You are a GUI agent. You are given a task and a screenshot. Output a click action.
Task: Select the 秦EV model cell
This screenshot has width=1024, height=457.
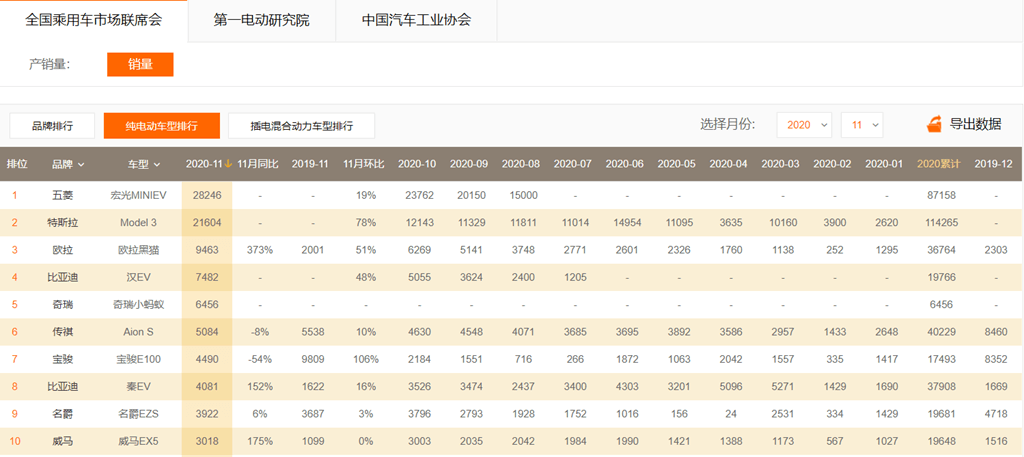pos(138,387)
